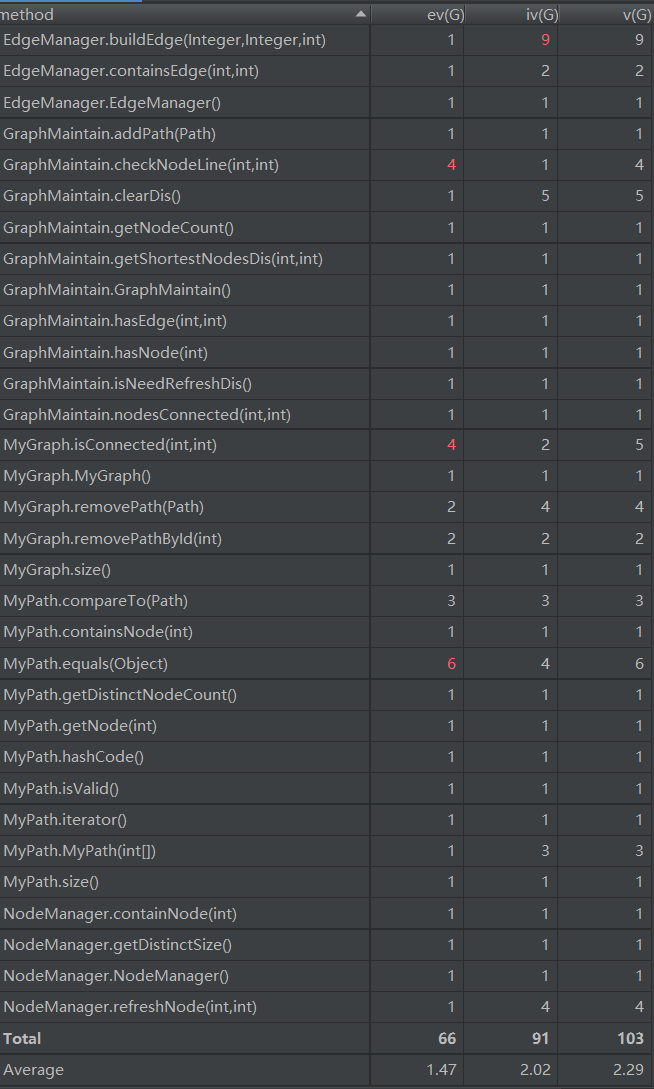Select the GraphMaintain.clearDis() row
Screen dimensions: 654x1089
327,196
